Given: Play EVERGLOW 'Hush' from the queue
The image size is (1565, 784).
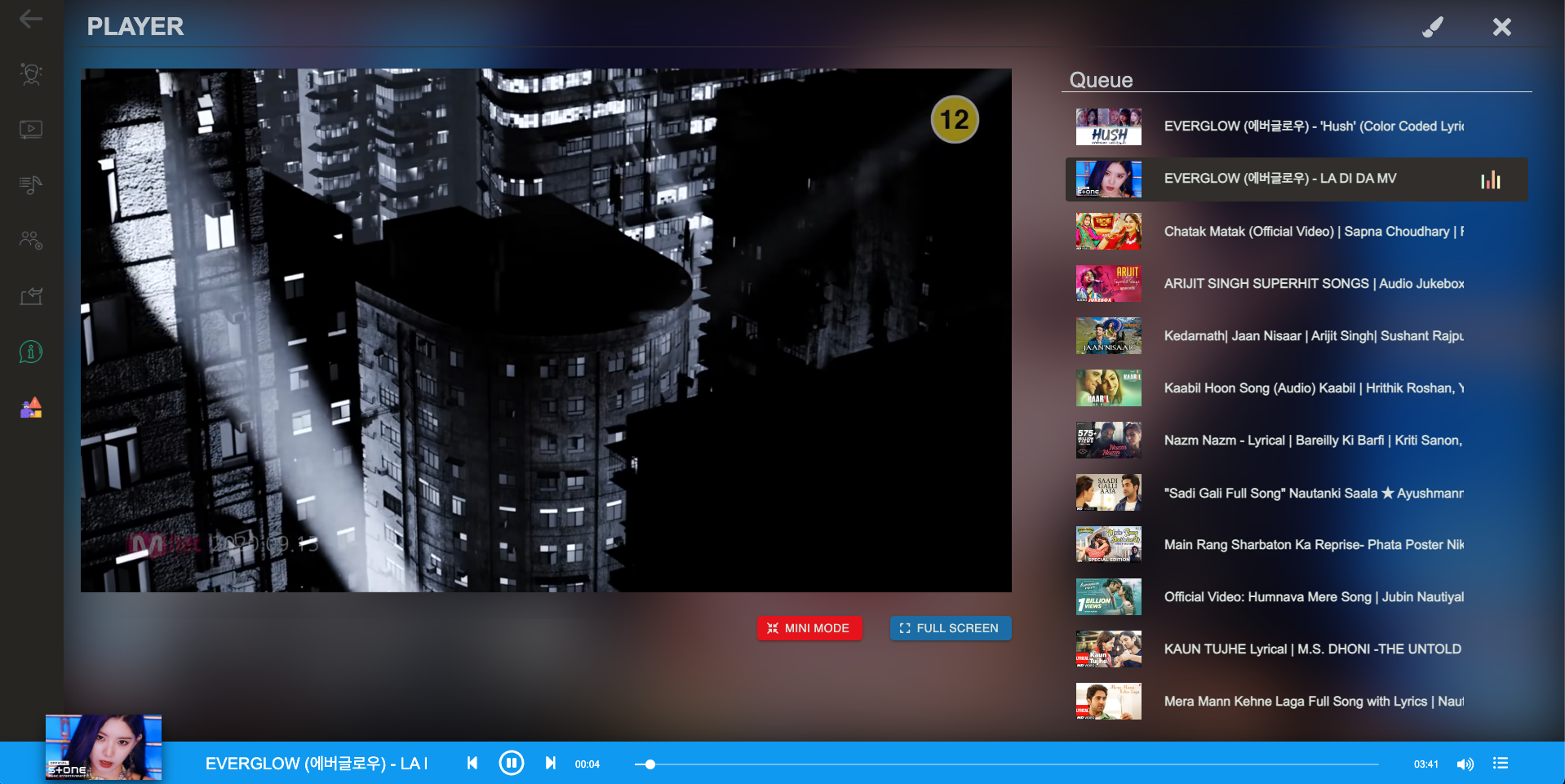Looking at the screenshot, I should point(1297,126).
